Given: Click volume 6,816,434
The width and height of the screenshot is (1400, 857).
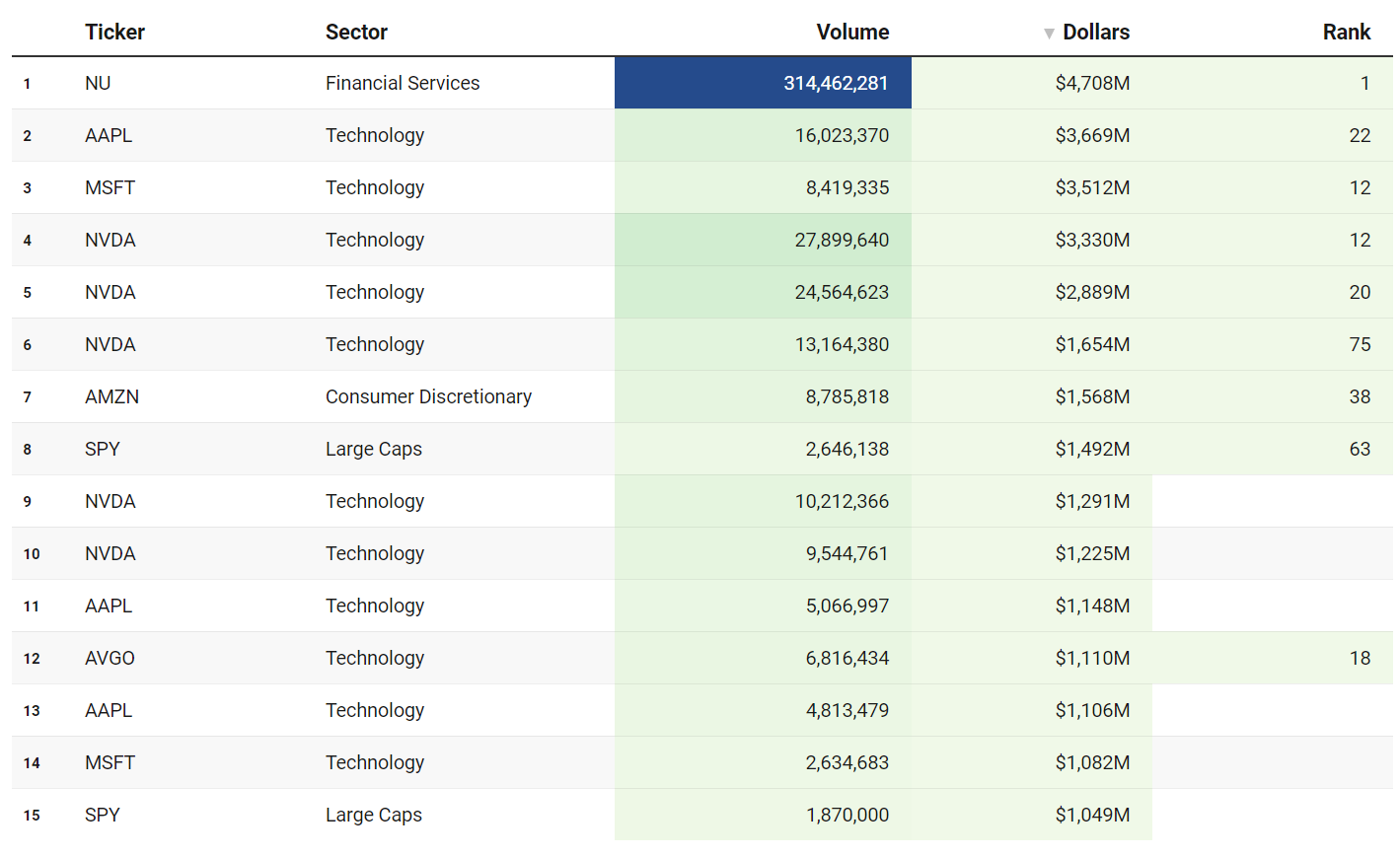Looking at the screenshot, I should (847, 659).
